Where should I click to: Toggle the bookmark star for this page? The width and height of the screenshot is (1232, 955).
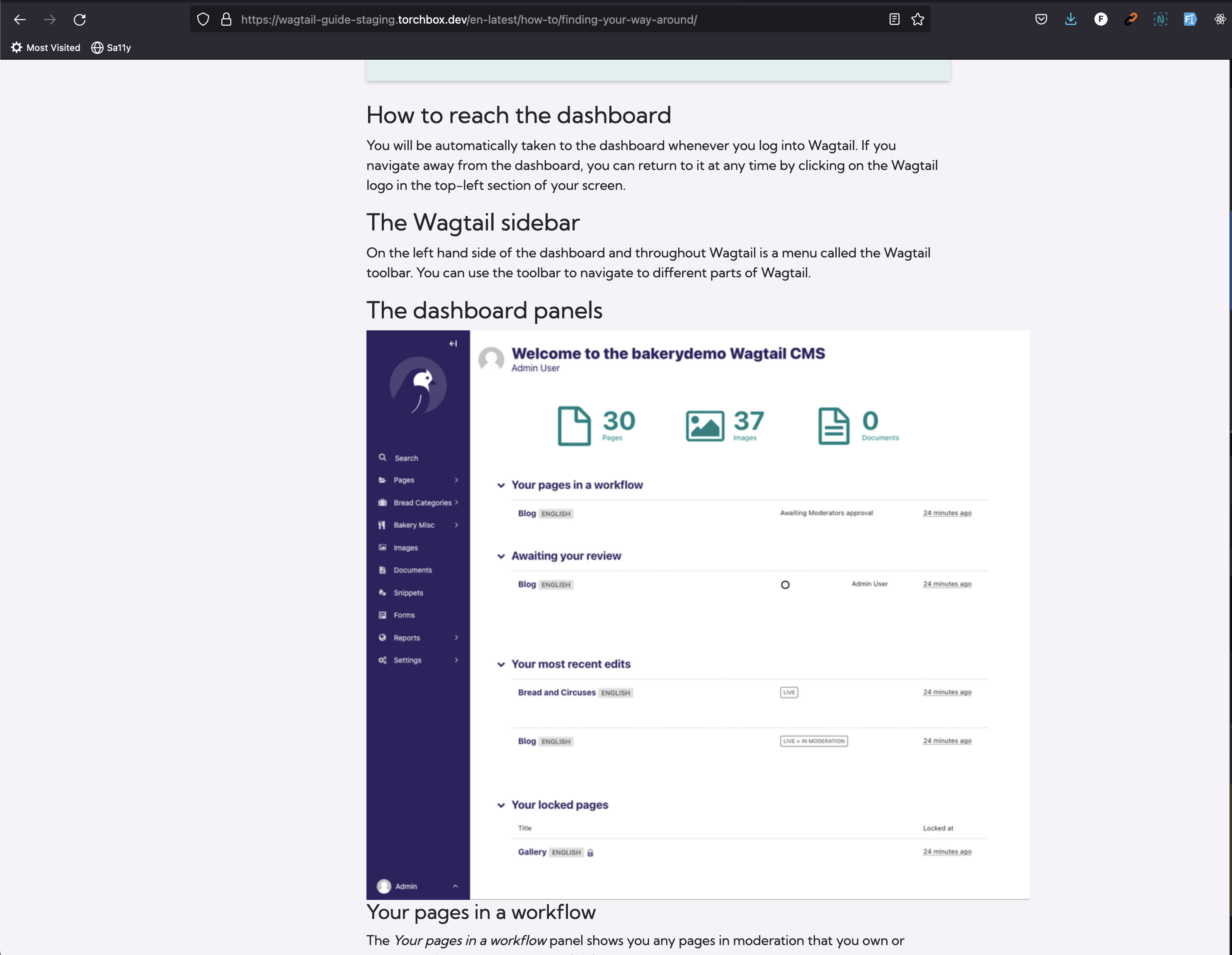point(918,19)
